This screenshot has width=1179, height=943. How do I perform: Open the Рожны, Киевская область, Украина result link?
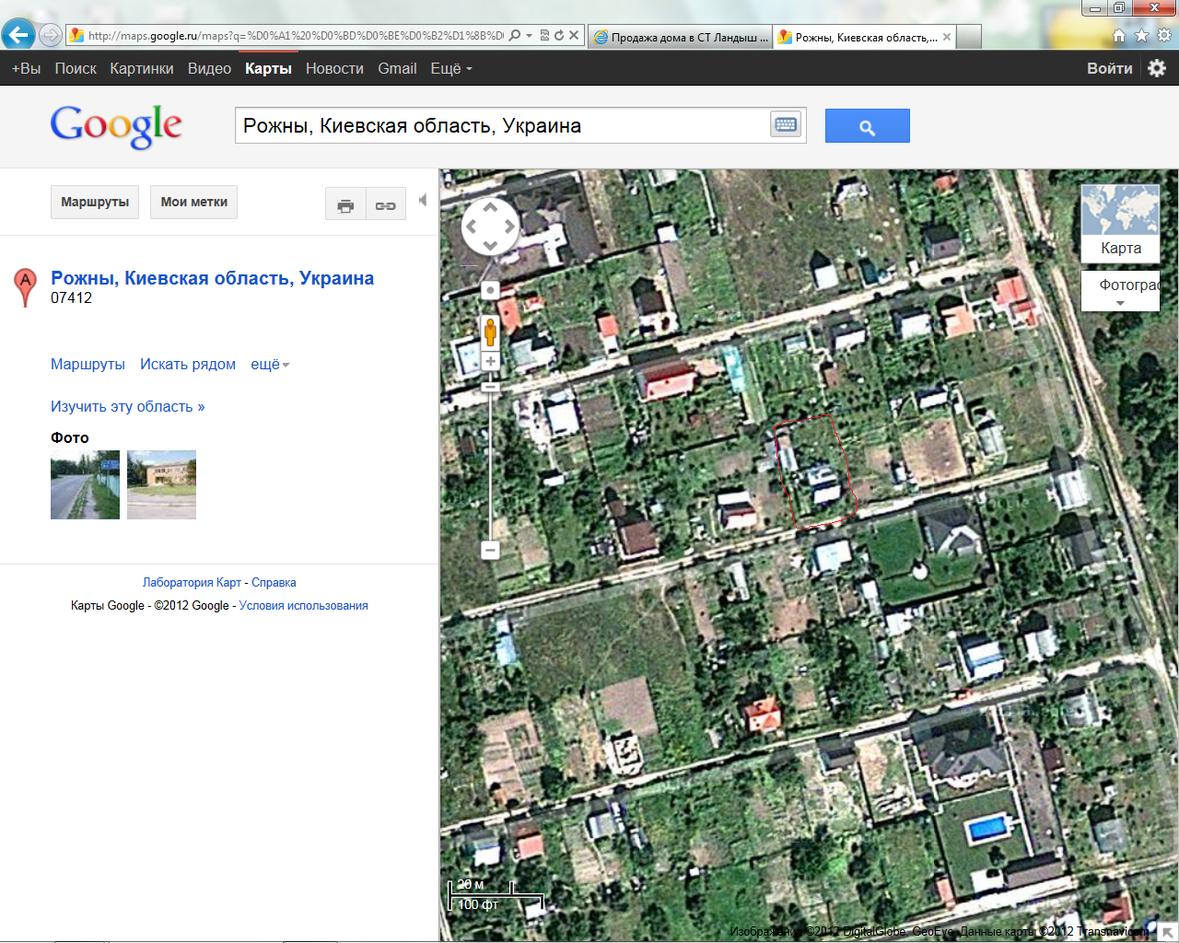pos(212,278)
